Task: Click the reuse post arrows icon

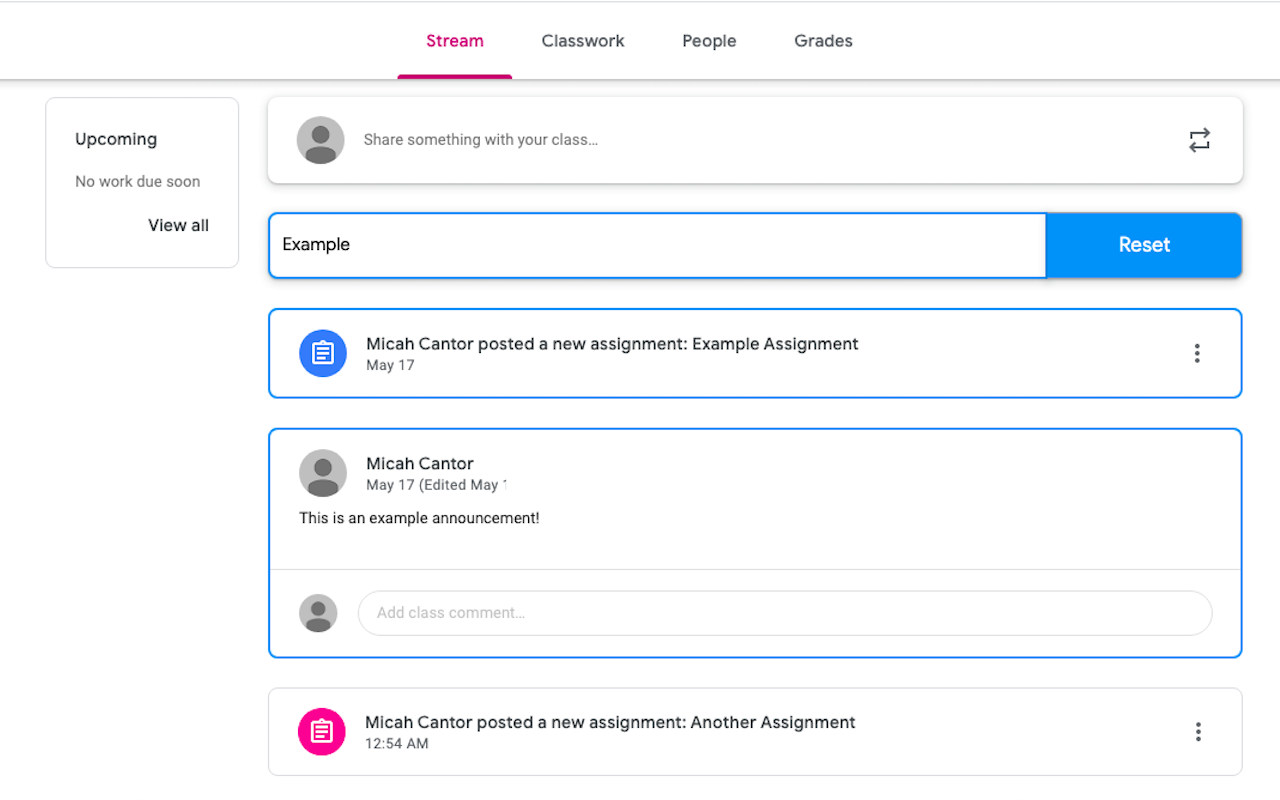Action: click(x=1199, y=140)
